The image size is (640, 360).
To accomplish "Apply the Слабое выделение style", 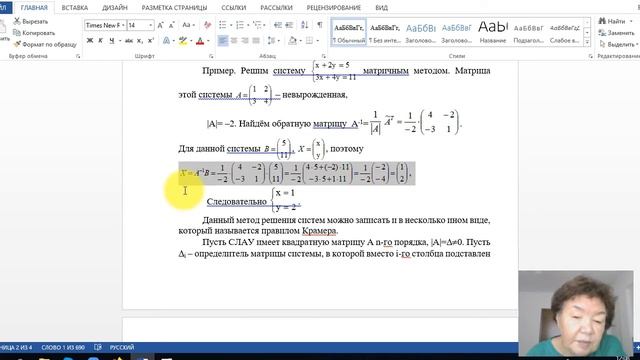I will tap(564, 32).
